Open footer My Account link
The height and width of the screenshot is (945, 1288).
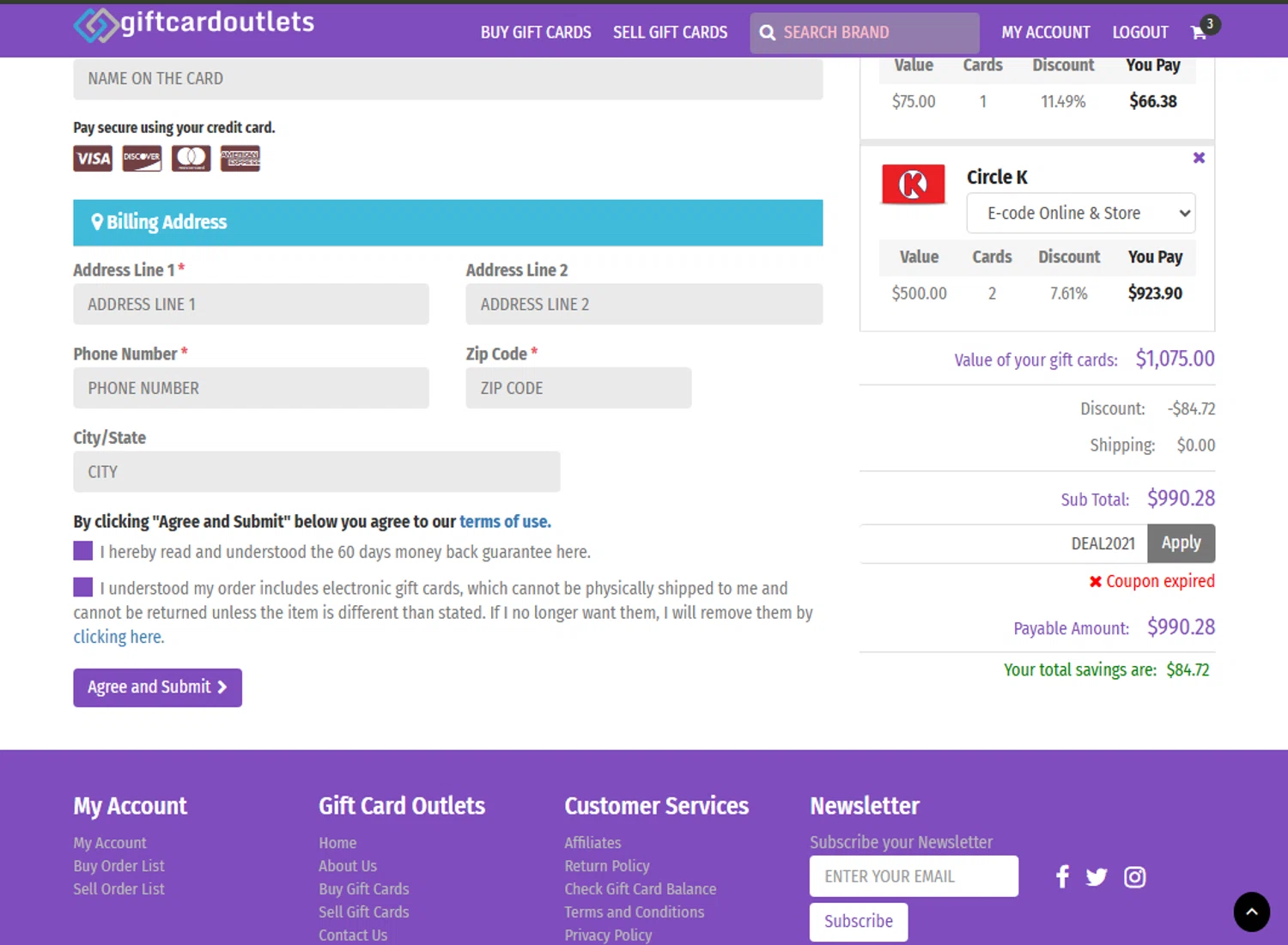pos(110,843)
